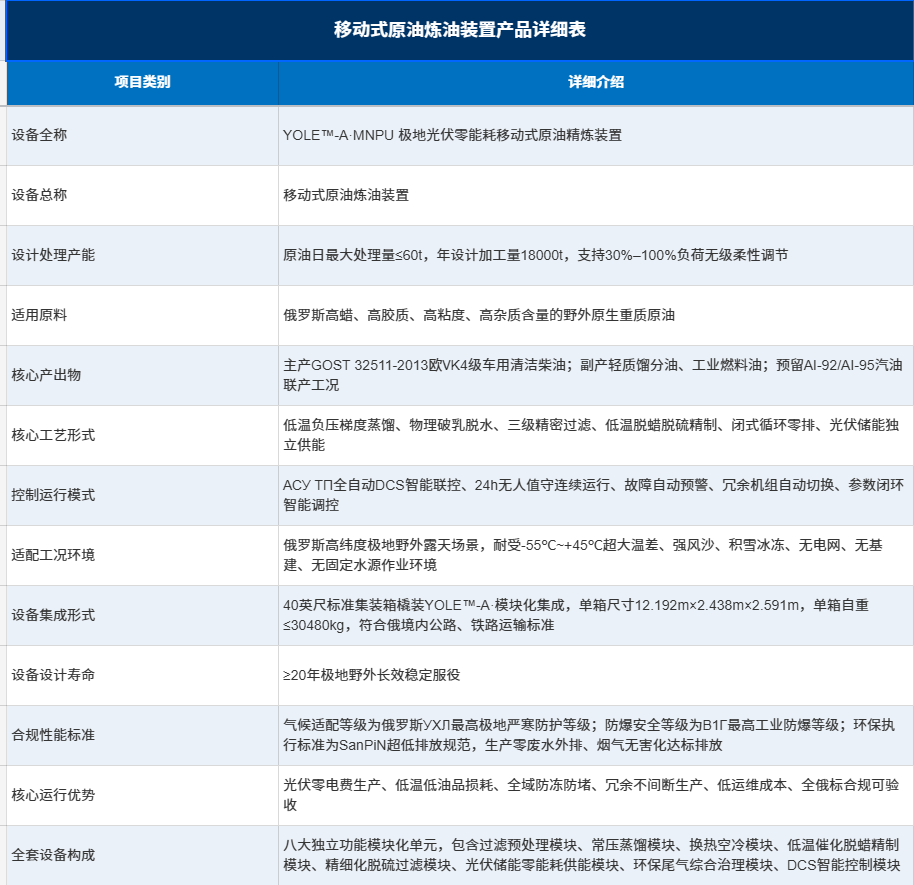Select the column header 详细介绍
This screenshot has width=914, height=885.
(596, 82)
